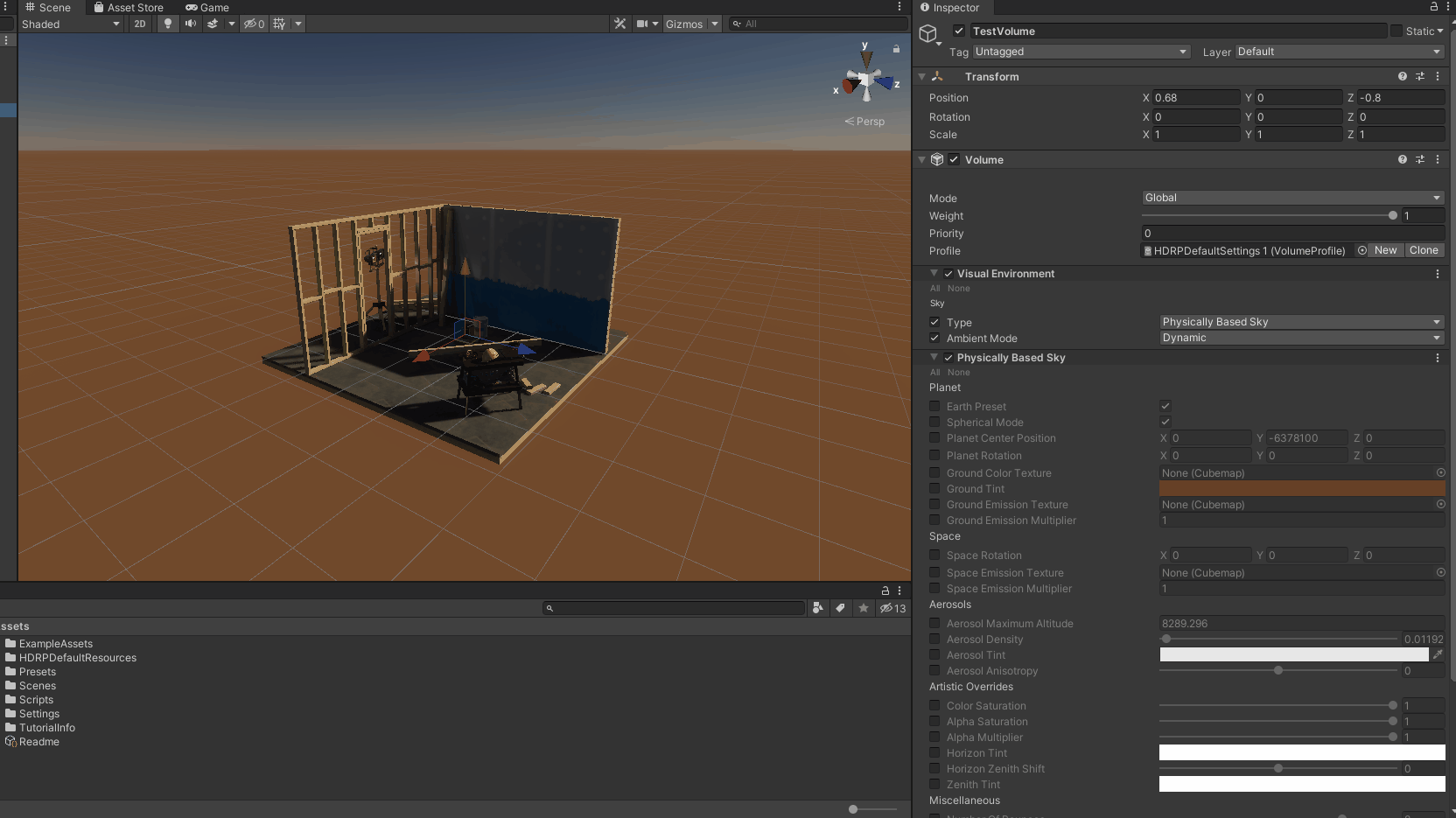Switch to the Game tab
The image size is (1456, 818).
pos(206,7)
